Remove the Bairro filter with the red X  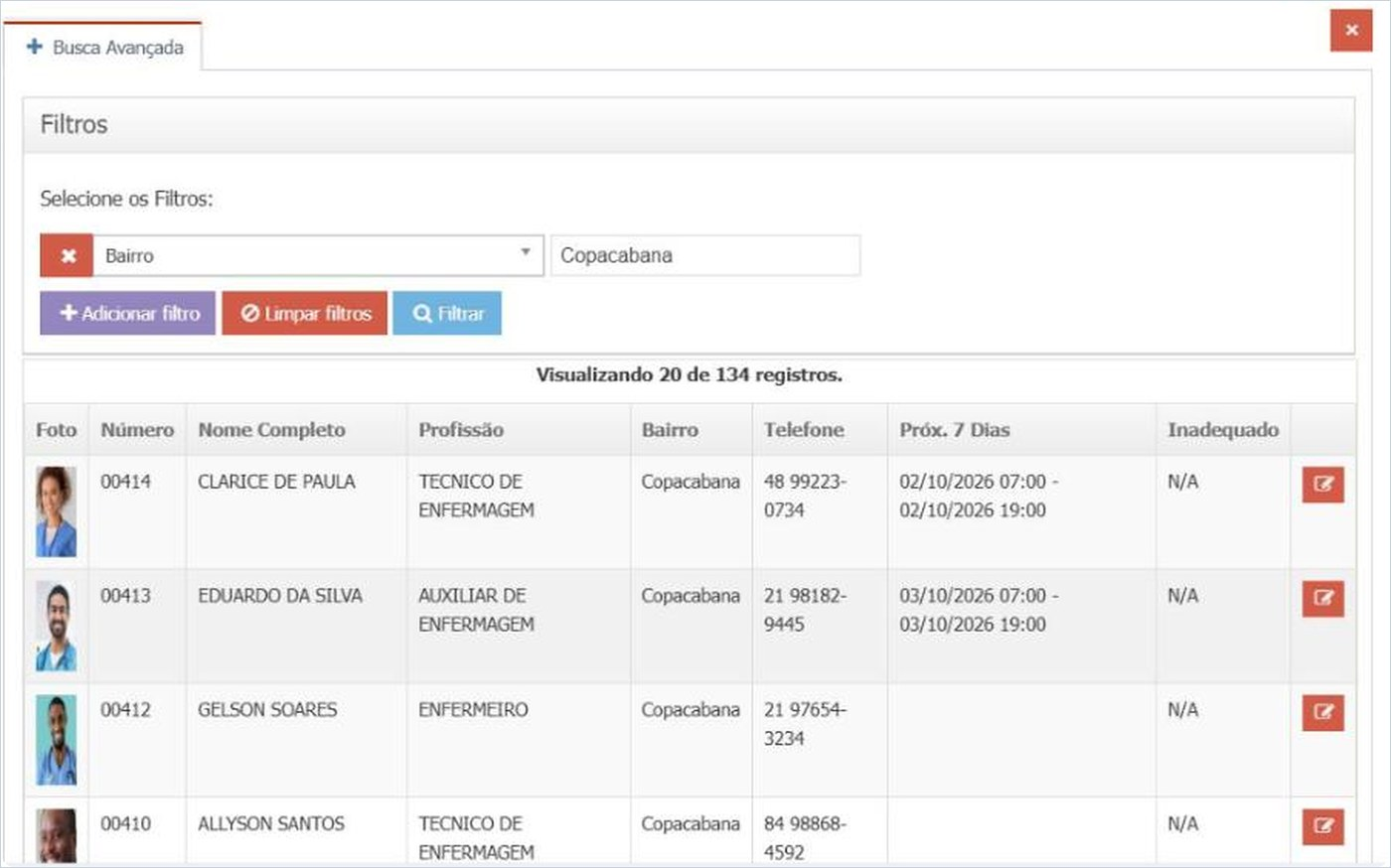67,255
